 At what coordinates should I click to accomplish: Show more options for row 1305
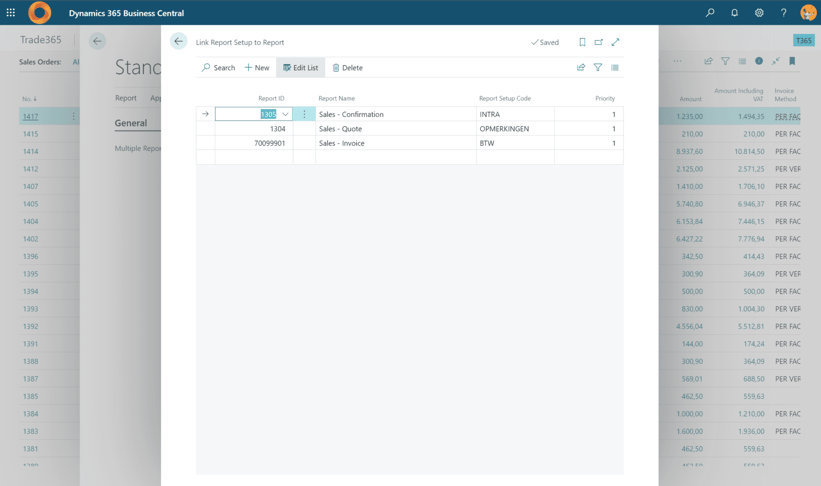(304, 114)
